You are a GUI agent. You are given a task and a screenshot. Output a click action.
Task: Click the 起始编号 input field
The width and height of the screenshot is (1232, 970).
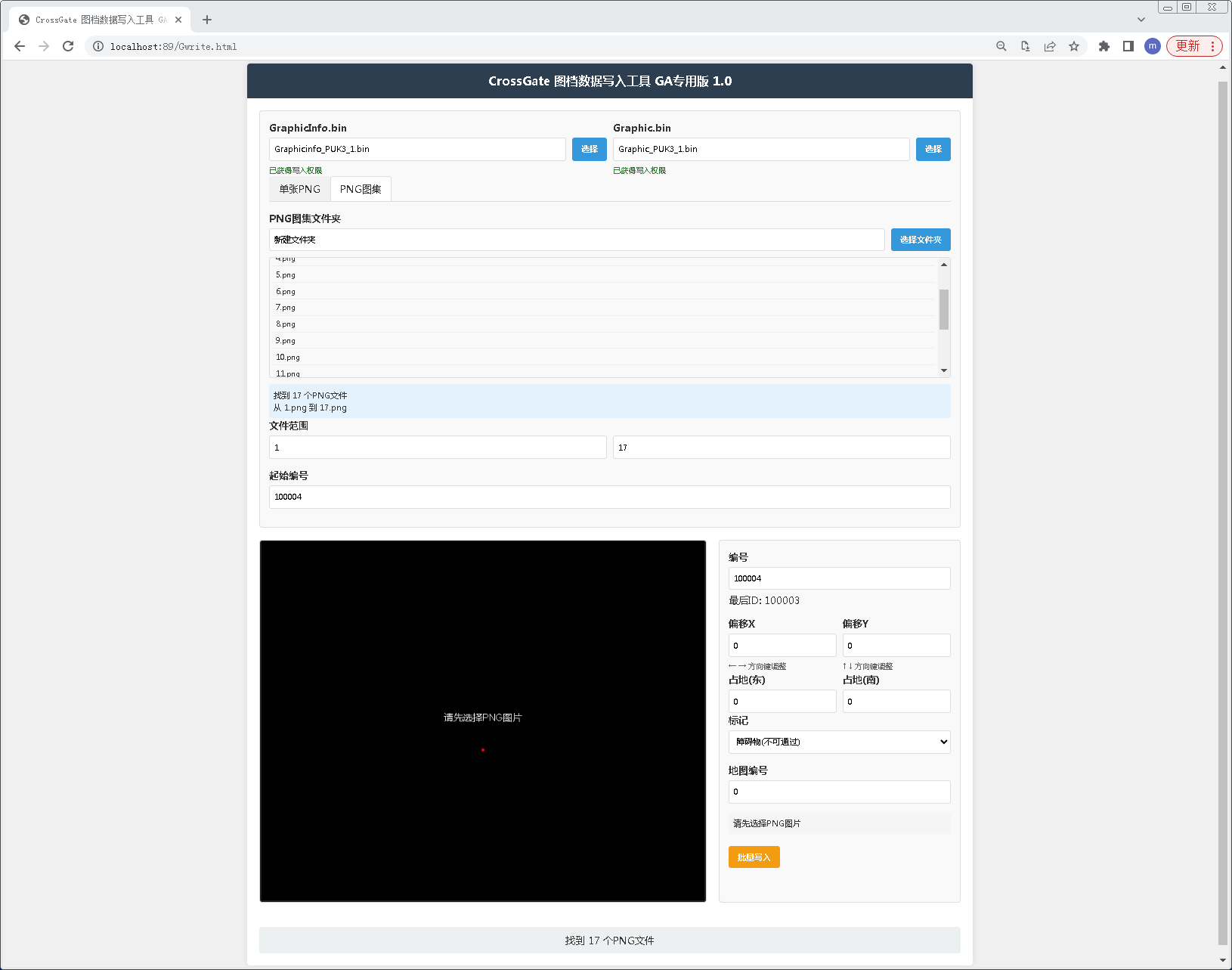pos(610,497)
